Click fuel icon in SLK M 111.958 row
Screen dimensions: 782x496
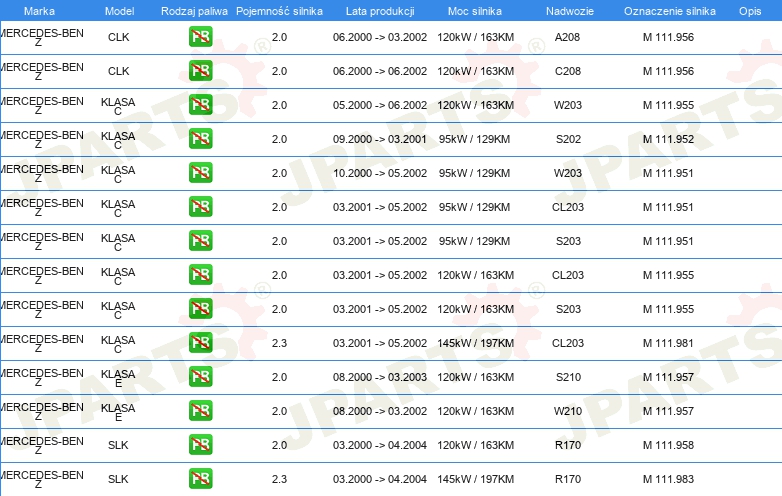[x=200, y=445]
